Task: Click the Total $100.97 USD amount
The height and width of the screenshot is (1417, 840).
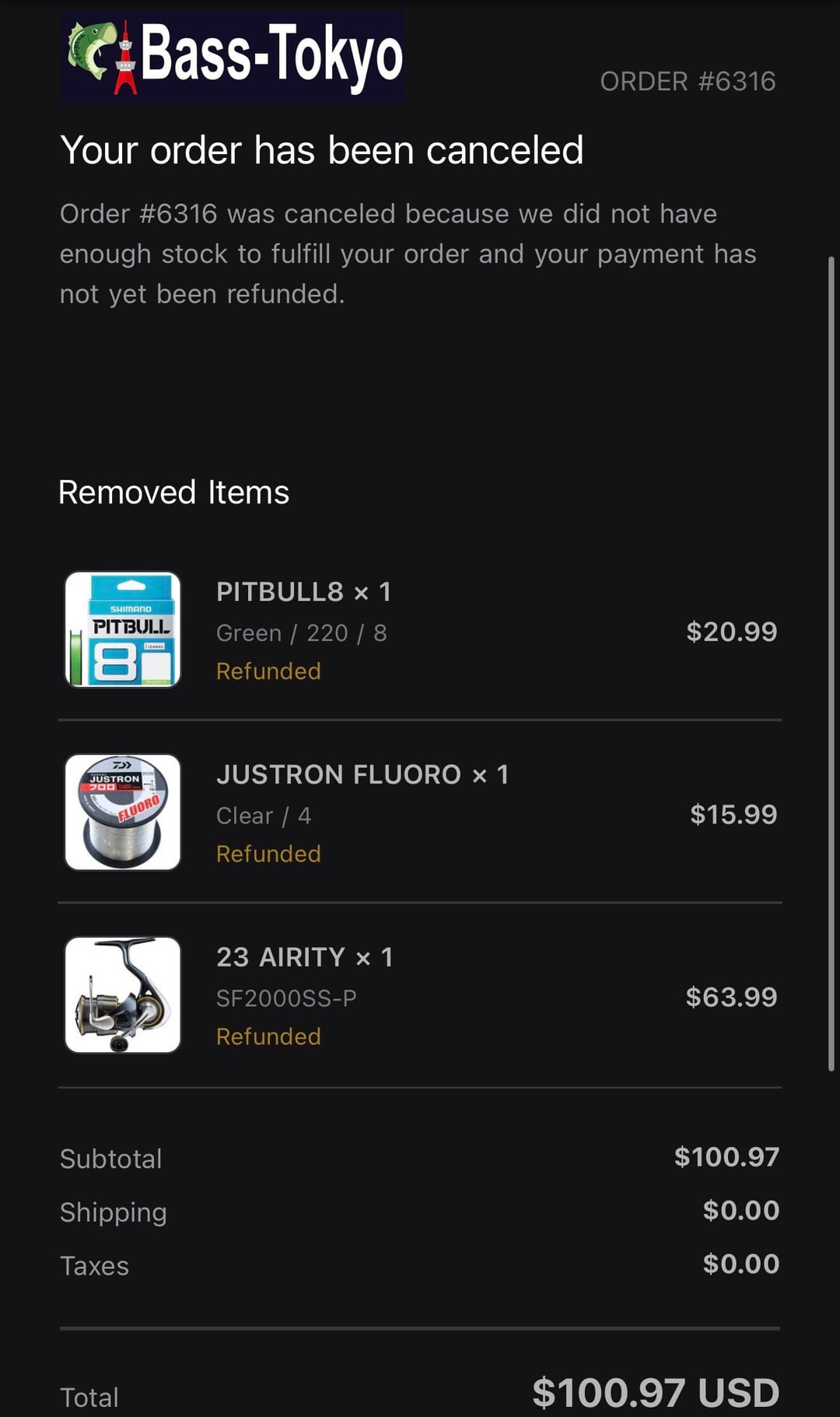Action: [655, 1392]
